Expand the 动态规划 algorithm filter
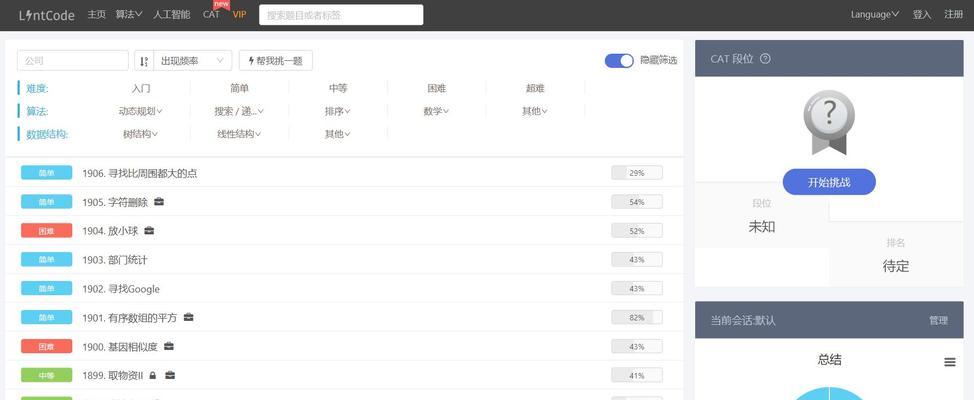Image resolution: width=974 pixels, height=400 pixels. [140, 111]
